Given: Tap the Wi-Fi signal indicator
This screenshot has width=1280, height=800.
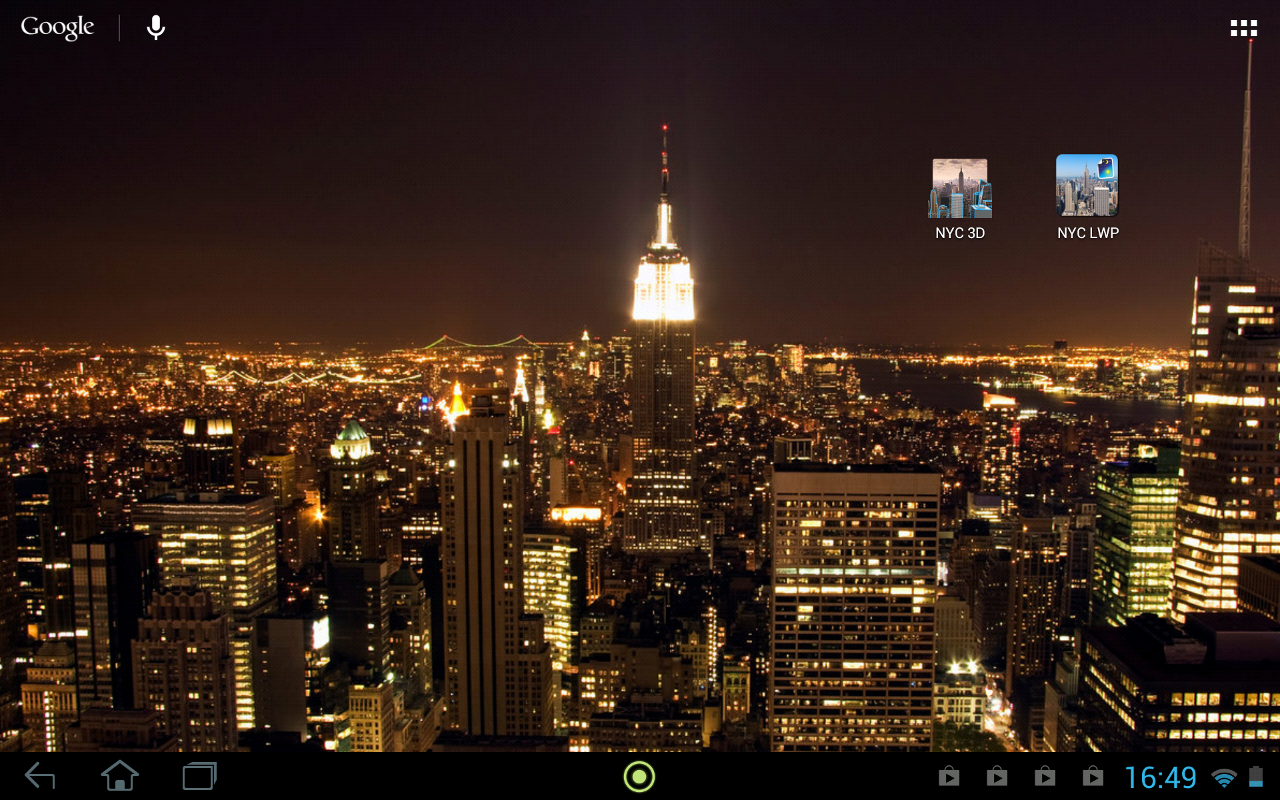Looking at the screenshot, I should pyautogui.click(x=1224, y=777).
